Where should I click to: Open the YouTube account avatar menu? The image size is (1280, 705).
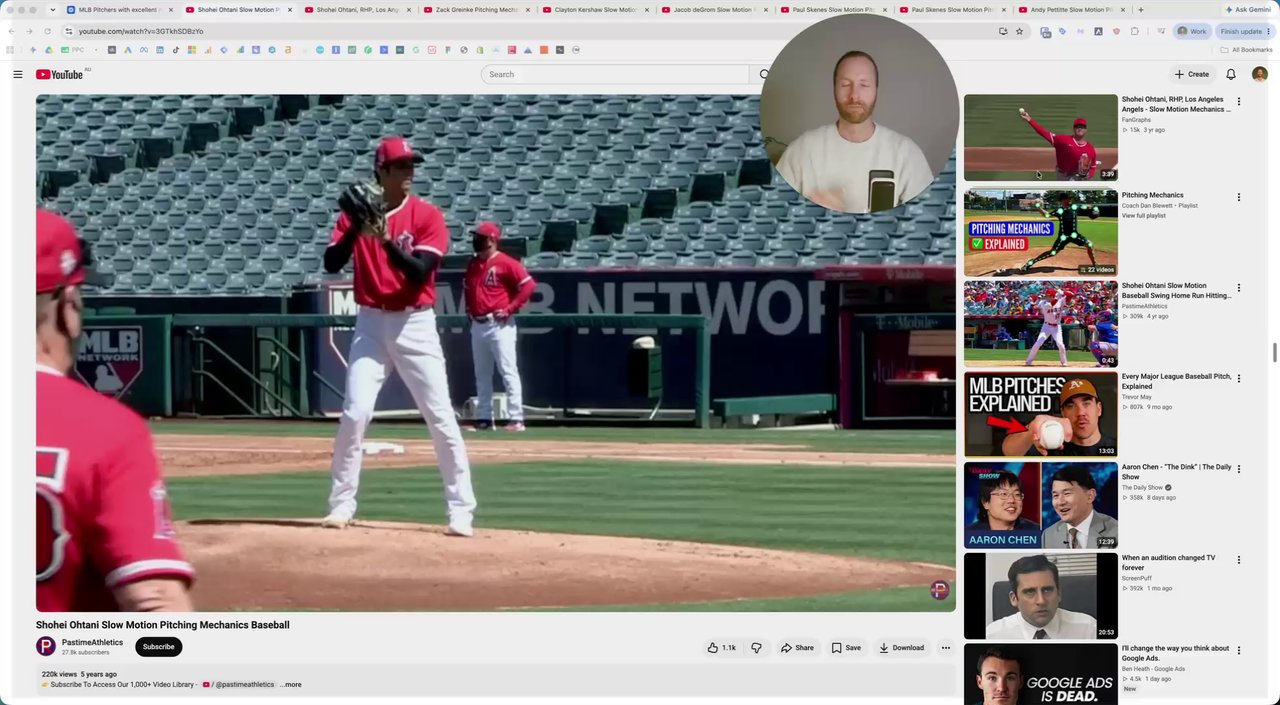(x=1259, y=74)
